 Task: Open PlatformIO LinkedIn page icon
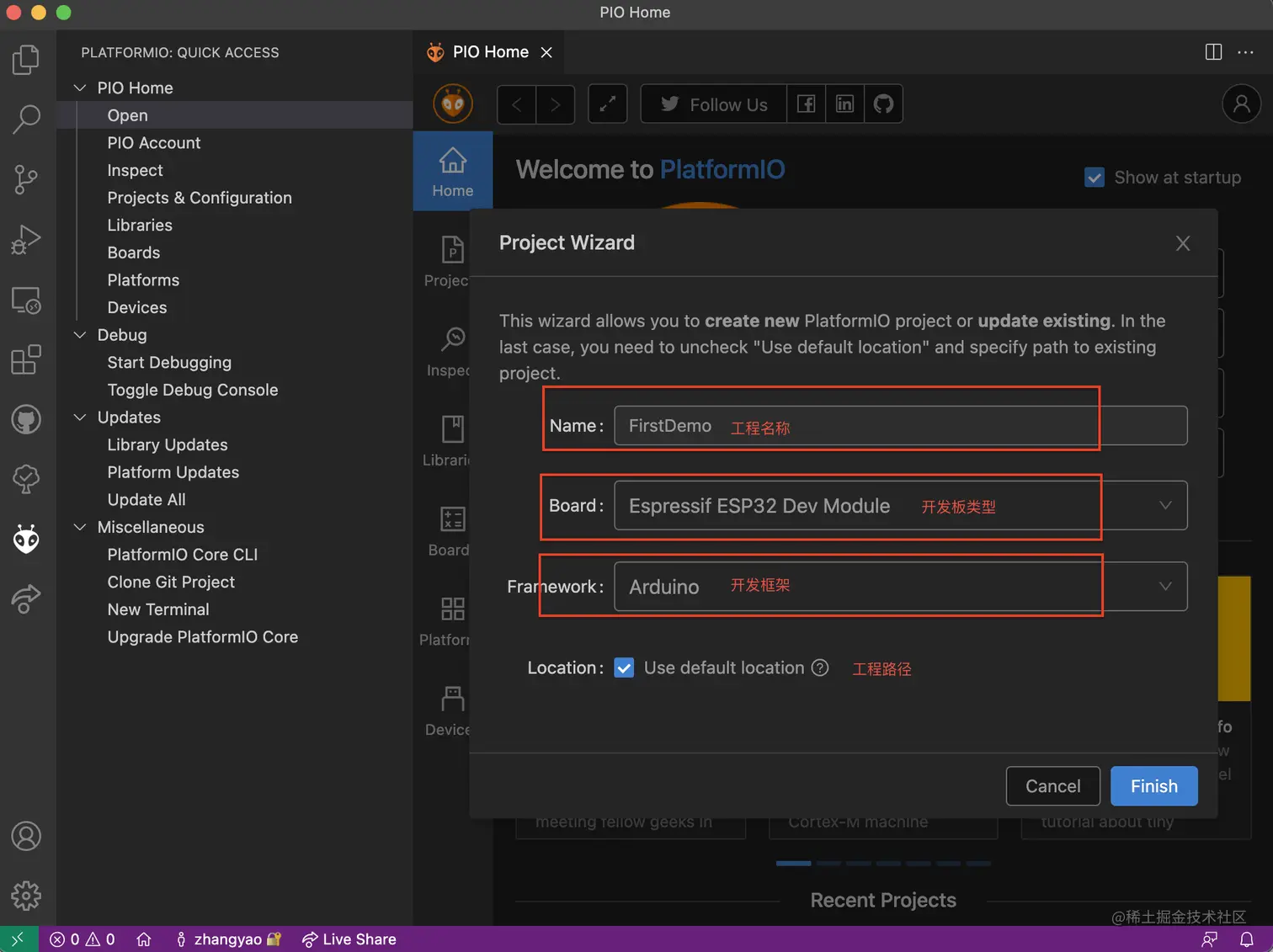(844, 104)
